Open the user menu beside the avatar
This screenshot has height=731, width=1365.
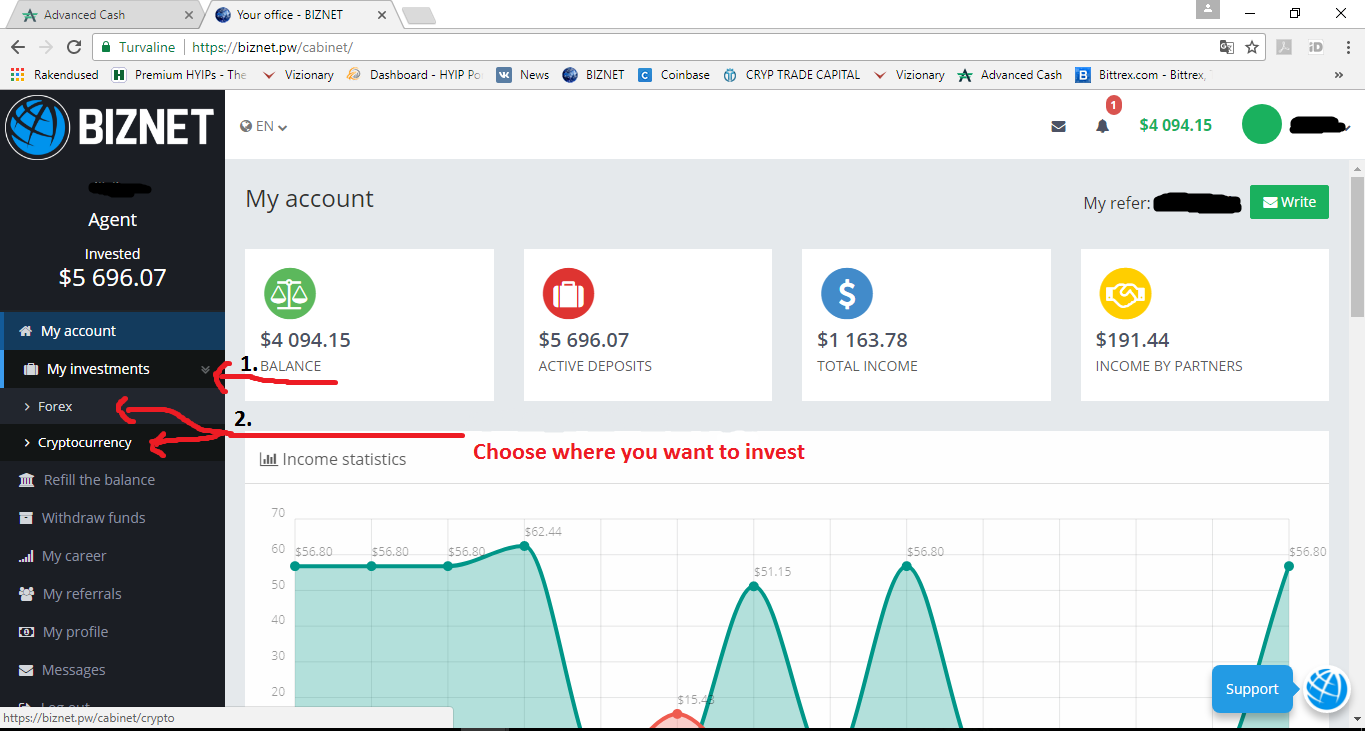point(1320,125)
